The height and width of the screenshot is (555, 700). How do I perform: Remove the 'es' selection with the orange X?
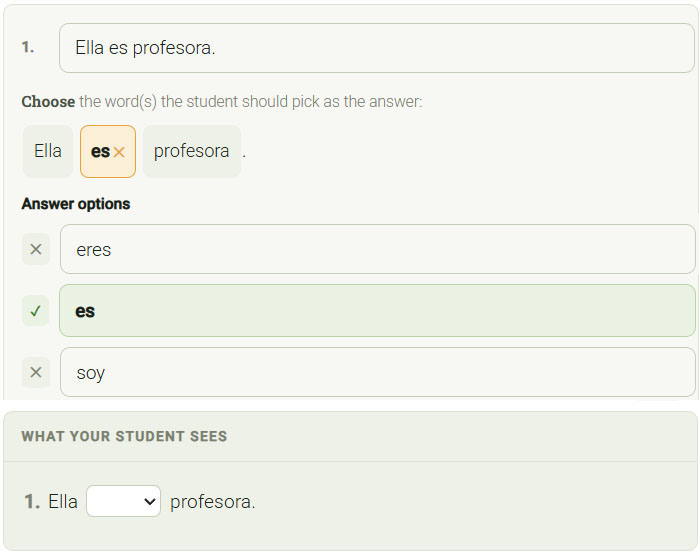[119, 152]
